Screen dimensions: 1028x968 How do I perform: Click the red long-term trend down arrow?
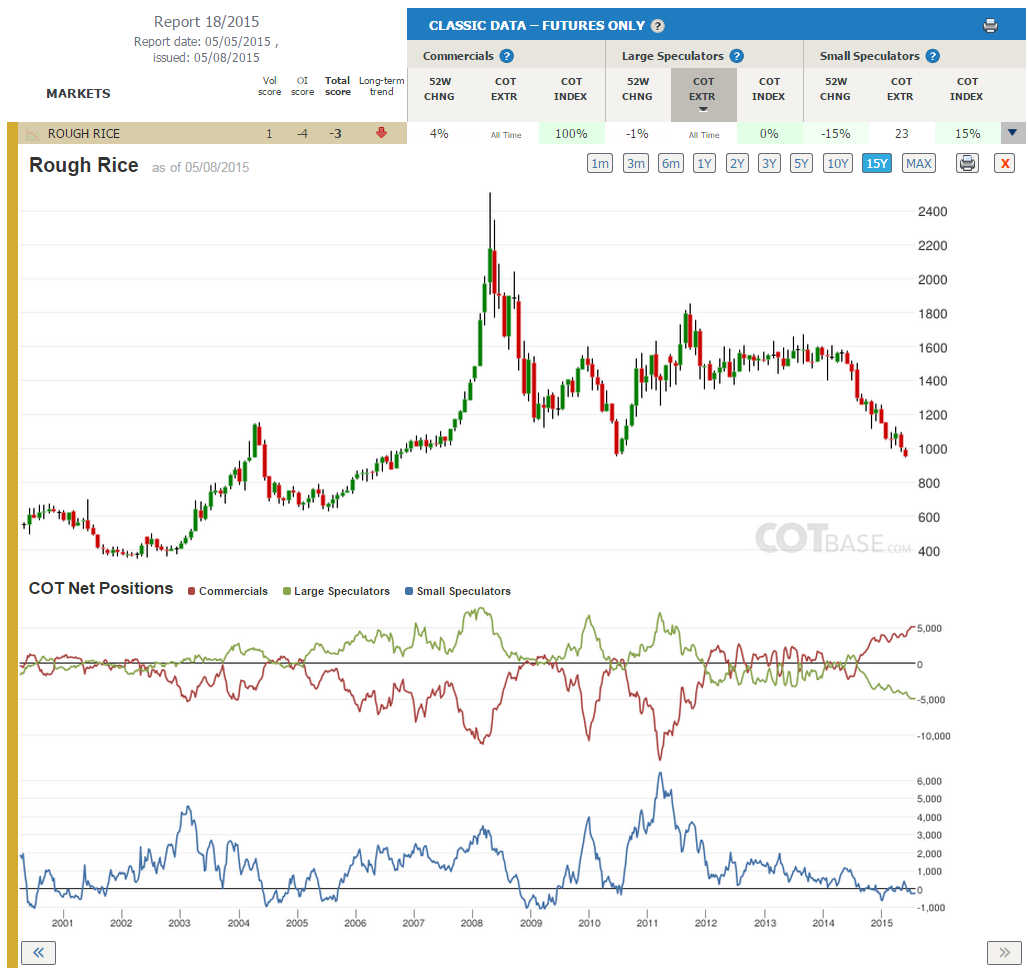(381, 133)
